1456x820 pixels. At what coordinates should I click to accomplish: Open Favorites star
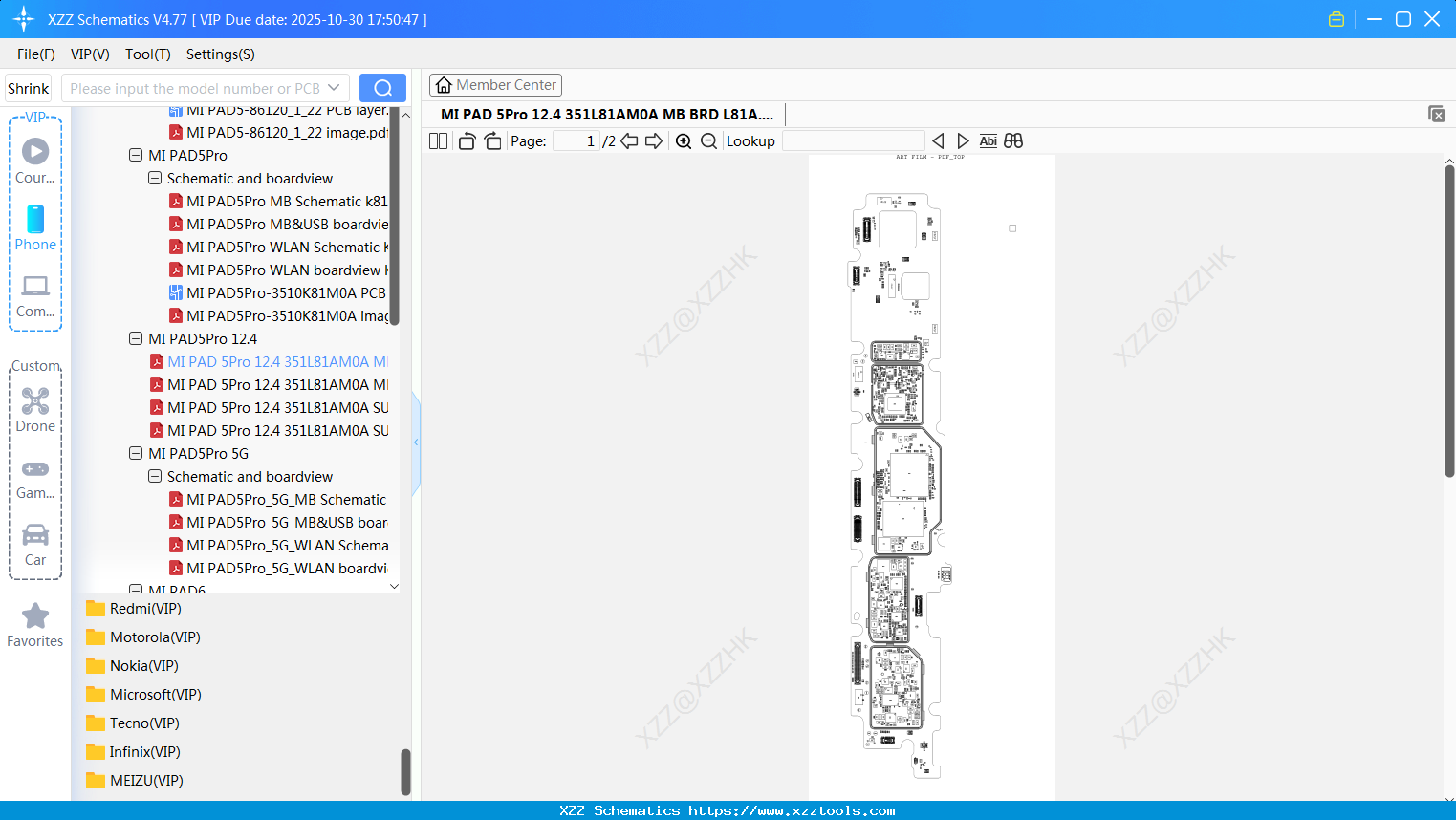pyautogui.click(x=35, y=625)
